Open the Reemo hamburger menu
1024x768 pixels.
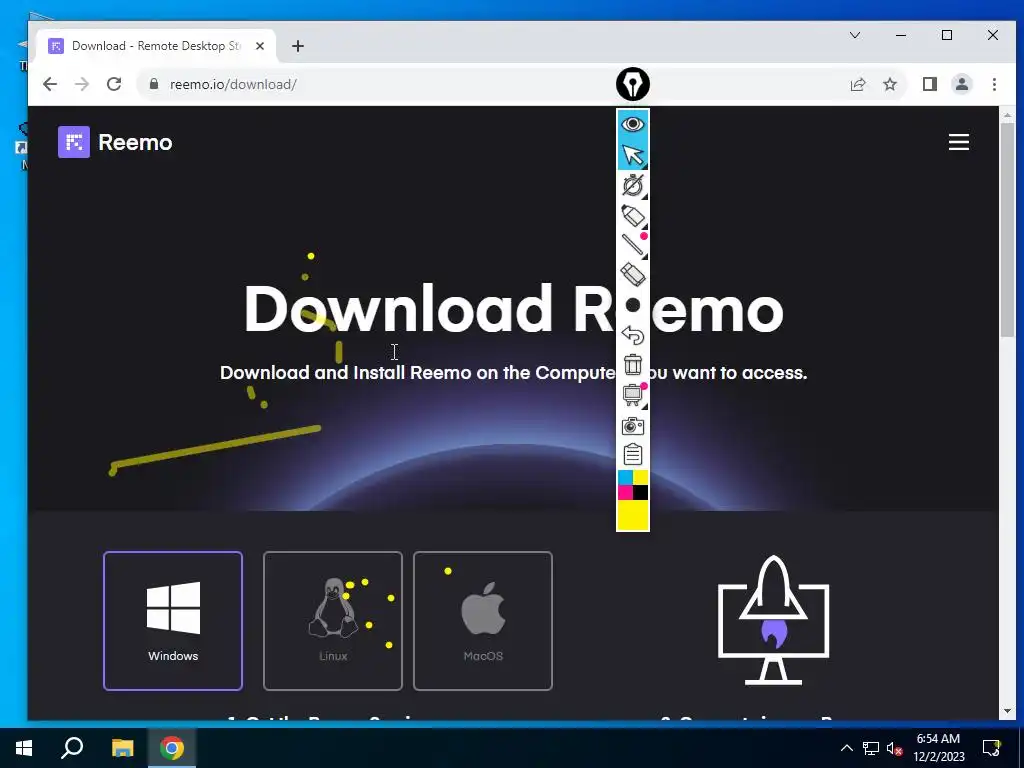[959, 142]
